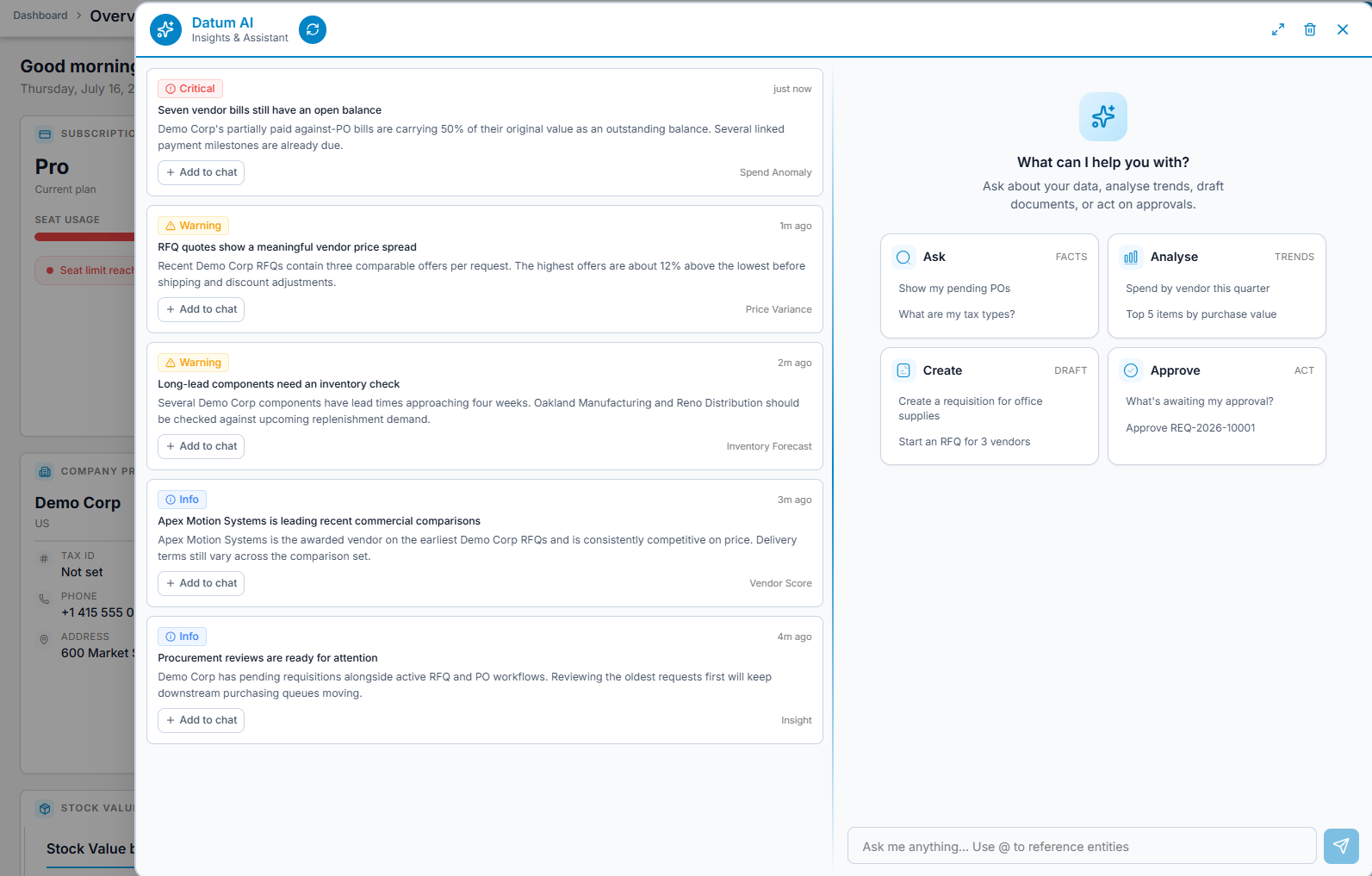Select "What's awaiting my approval?" prompt
The height and width of the screenshot is (876, 1372).
pos(1200,401)
